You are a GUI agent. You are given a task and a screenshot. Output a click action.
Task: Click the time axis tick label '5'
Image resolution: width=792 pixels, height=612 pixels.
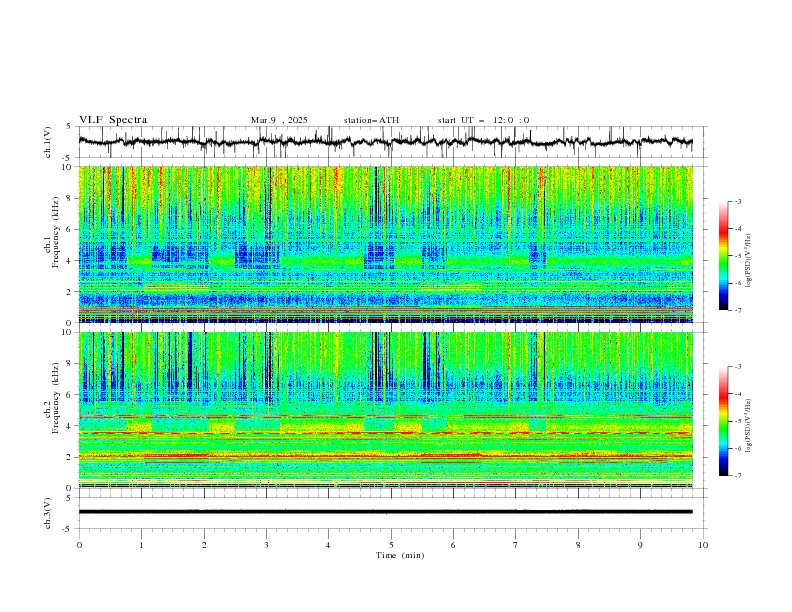(x=391, y=545)
